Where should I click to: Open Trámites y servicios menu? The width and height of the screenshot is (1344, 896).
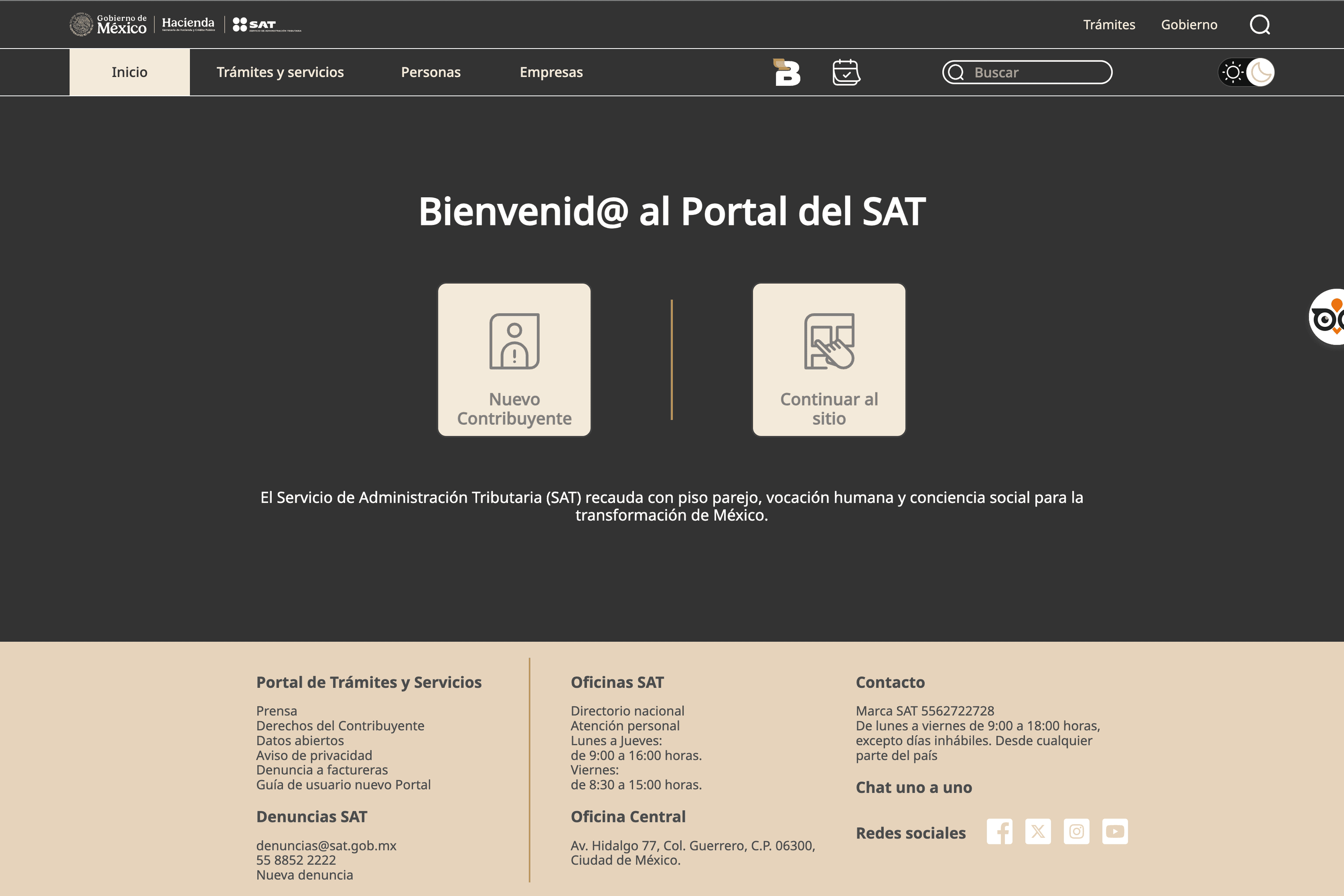click(280, 72)
